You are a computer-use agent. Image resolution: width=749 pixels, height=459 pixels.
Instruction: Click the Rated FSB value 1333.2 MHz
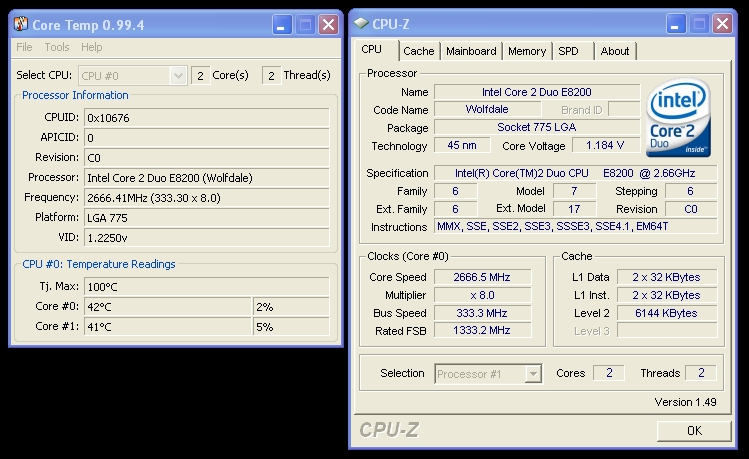click(x=482, y=330)
